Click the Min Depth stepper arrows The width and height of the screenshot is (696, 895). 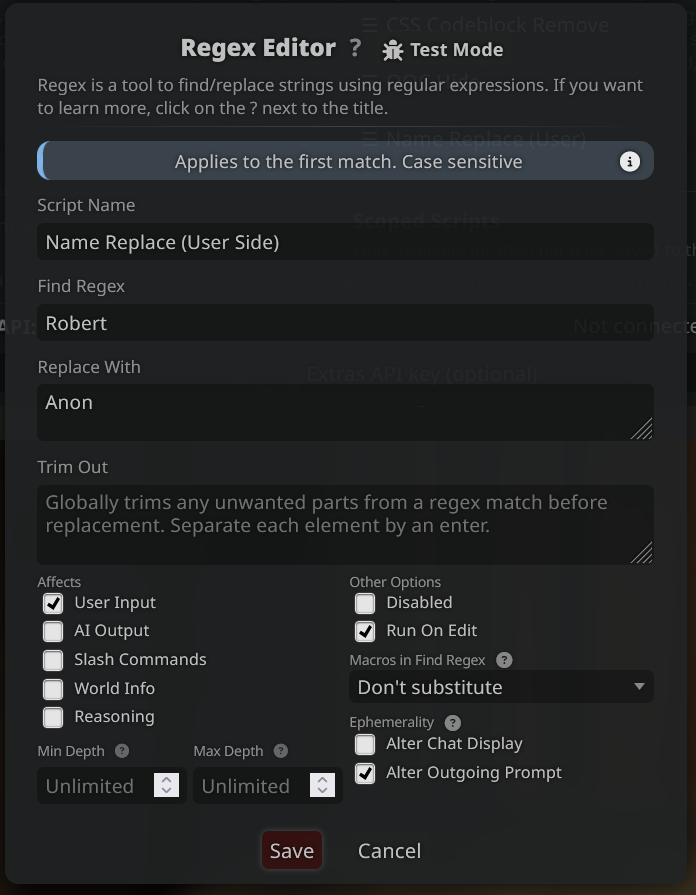[x=166, y=785]
